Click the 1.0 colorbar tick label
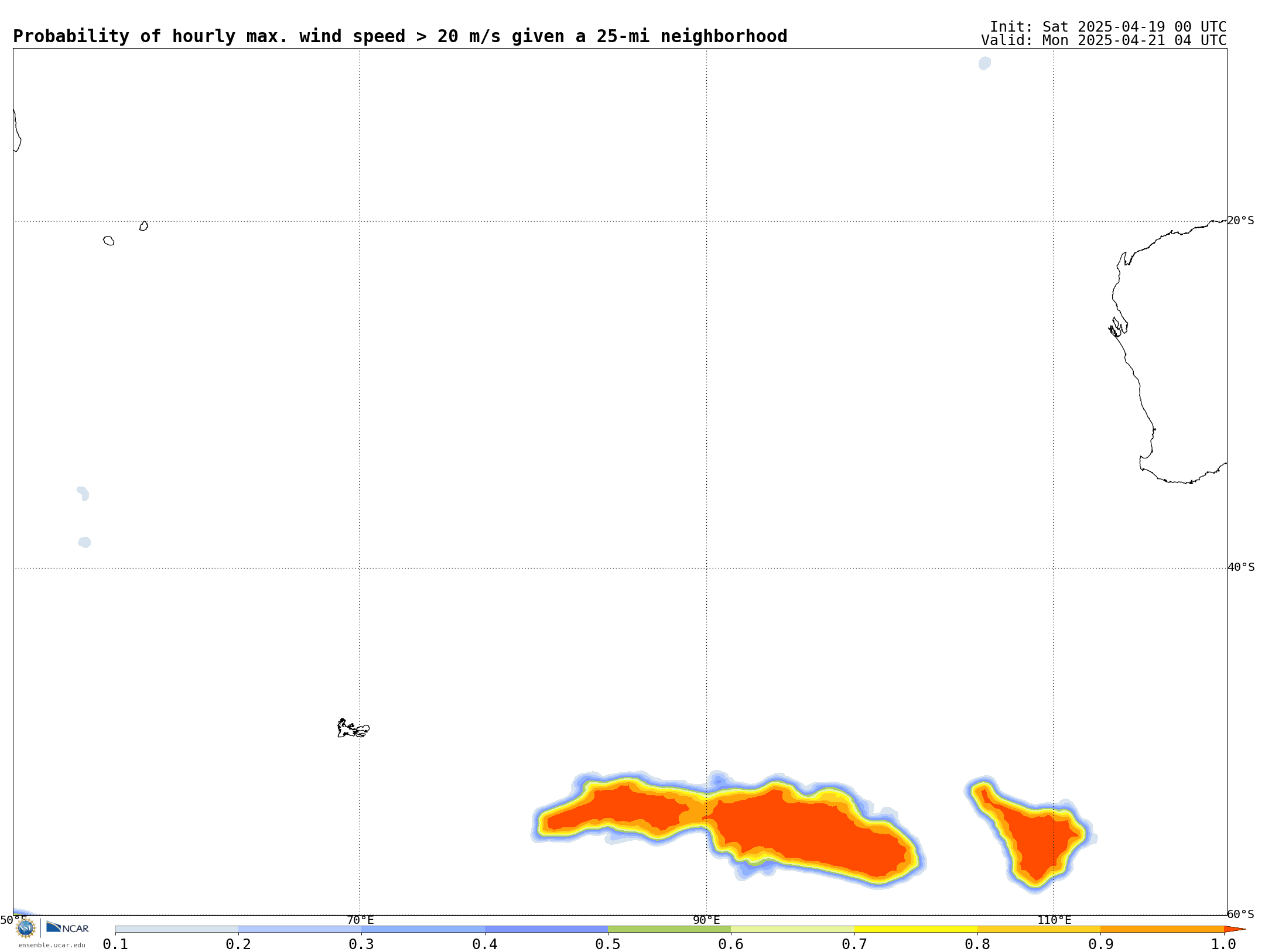Screen dimensions: 1265x952 [1223, 944]
